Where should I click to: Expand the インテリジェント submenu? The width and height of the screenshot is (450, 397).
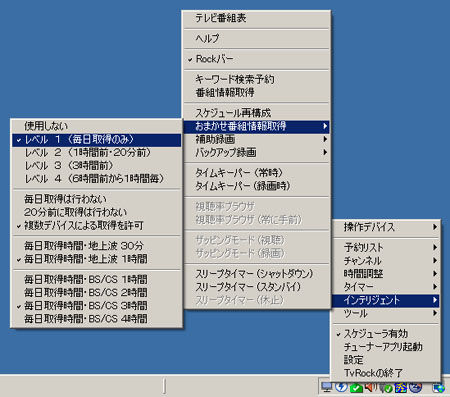point(385,300)
